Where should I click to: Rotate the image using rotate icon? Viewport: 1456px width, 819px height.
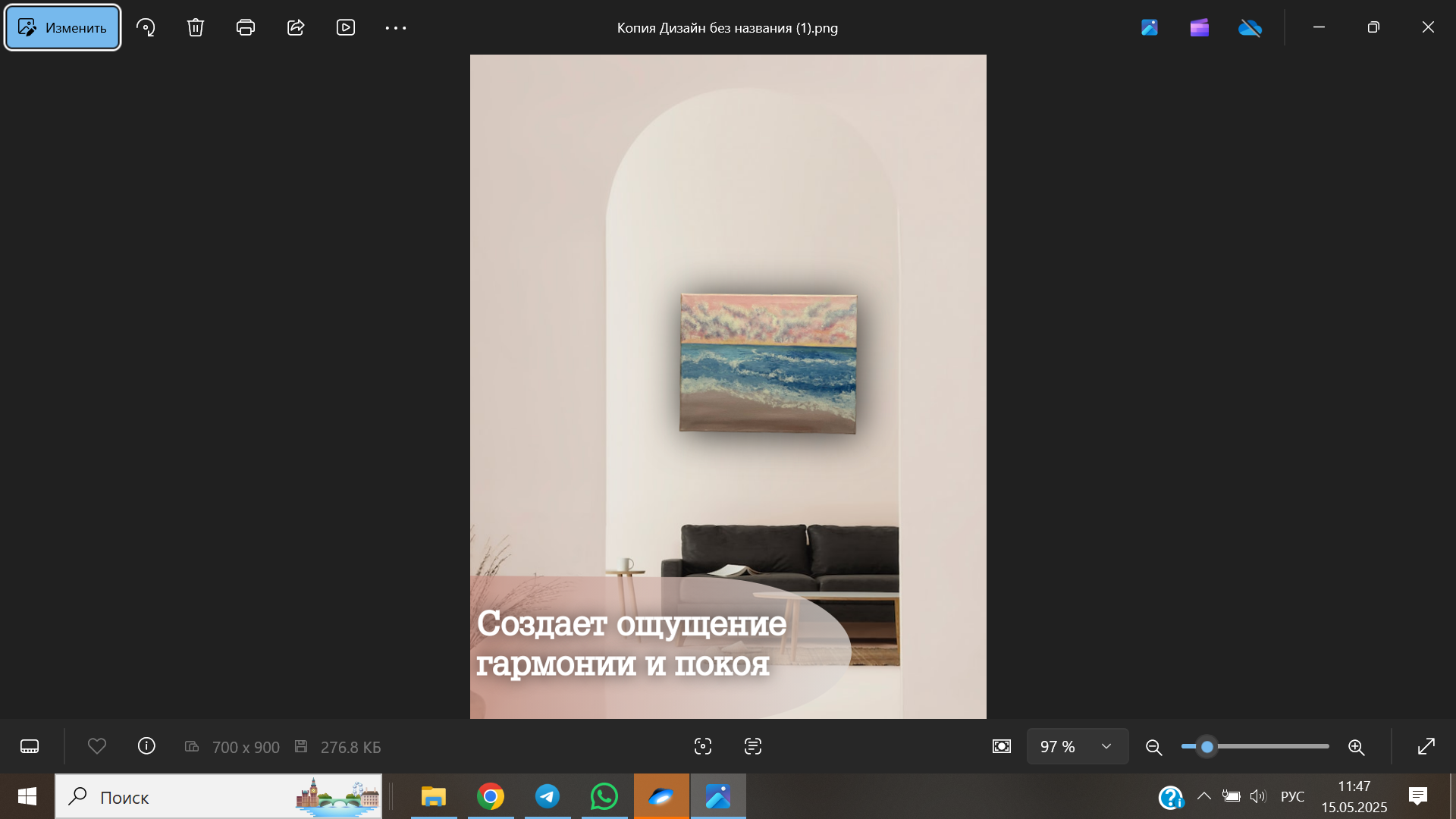[146, 28]
